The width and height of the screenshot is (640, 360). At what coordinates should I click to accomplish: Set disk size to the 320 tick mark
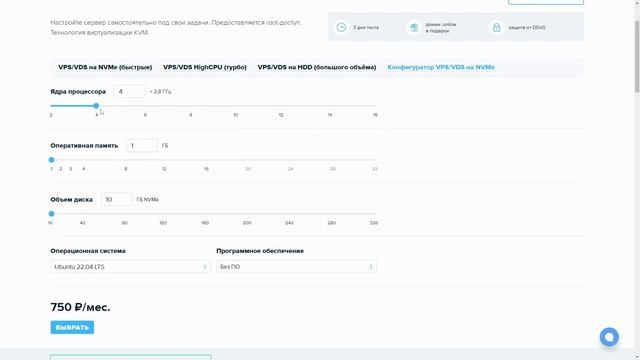click(373, 223)
